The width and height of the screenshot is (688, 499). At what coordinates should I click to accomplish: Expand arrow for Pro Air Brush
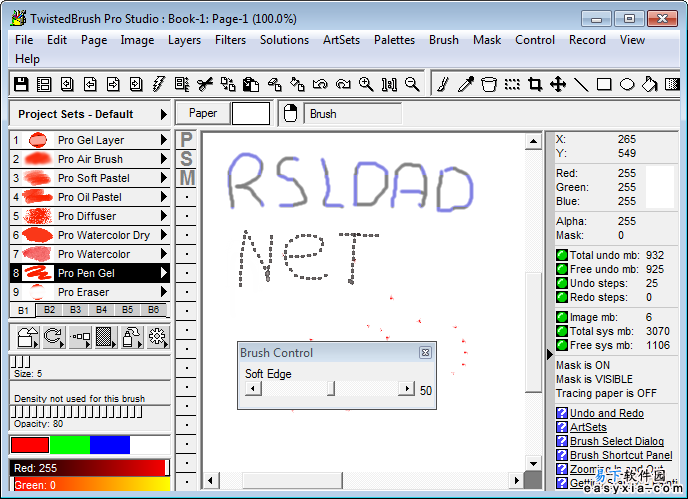164,159
